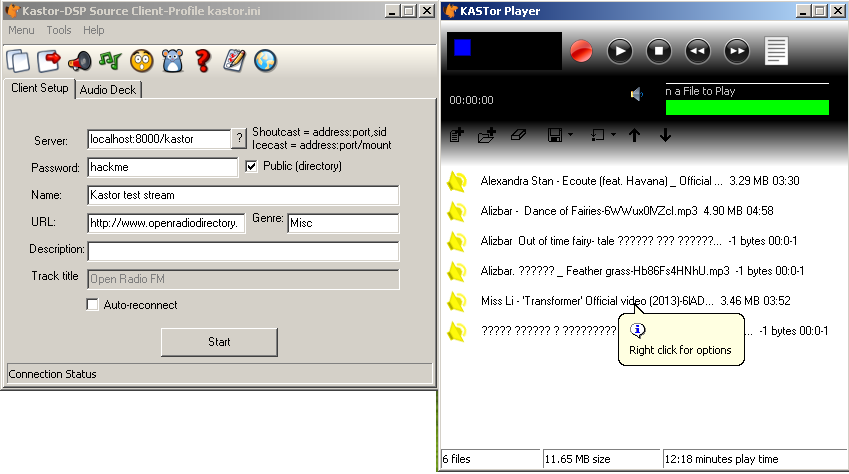Click the repeat loop mode icon
This screenshot has width=849, height=474.
pos(598,135)
